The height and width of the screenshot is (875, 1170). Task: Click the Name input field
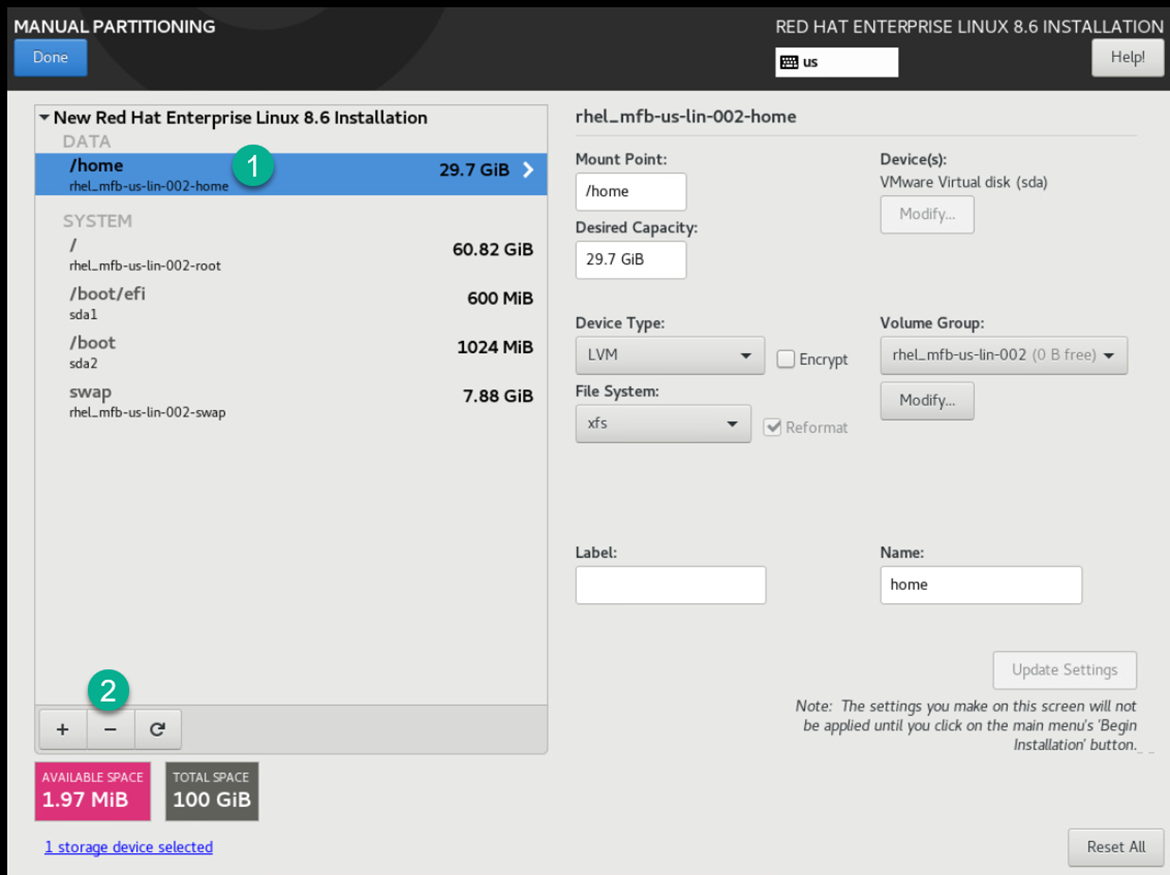pyautogui.click(x=980, y=585)
